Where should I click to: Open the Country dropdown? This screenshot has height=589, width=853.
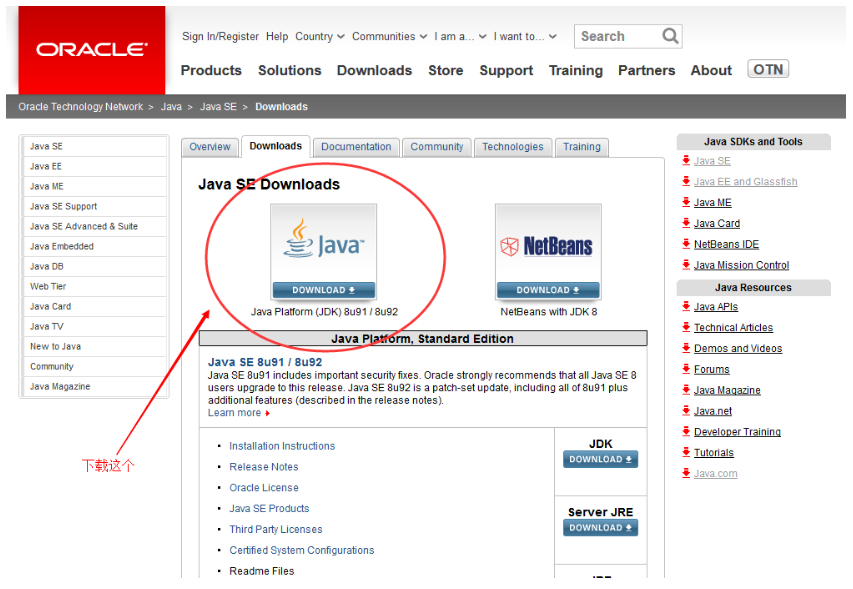tap(320, 36)
